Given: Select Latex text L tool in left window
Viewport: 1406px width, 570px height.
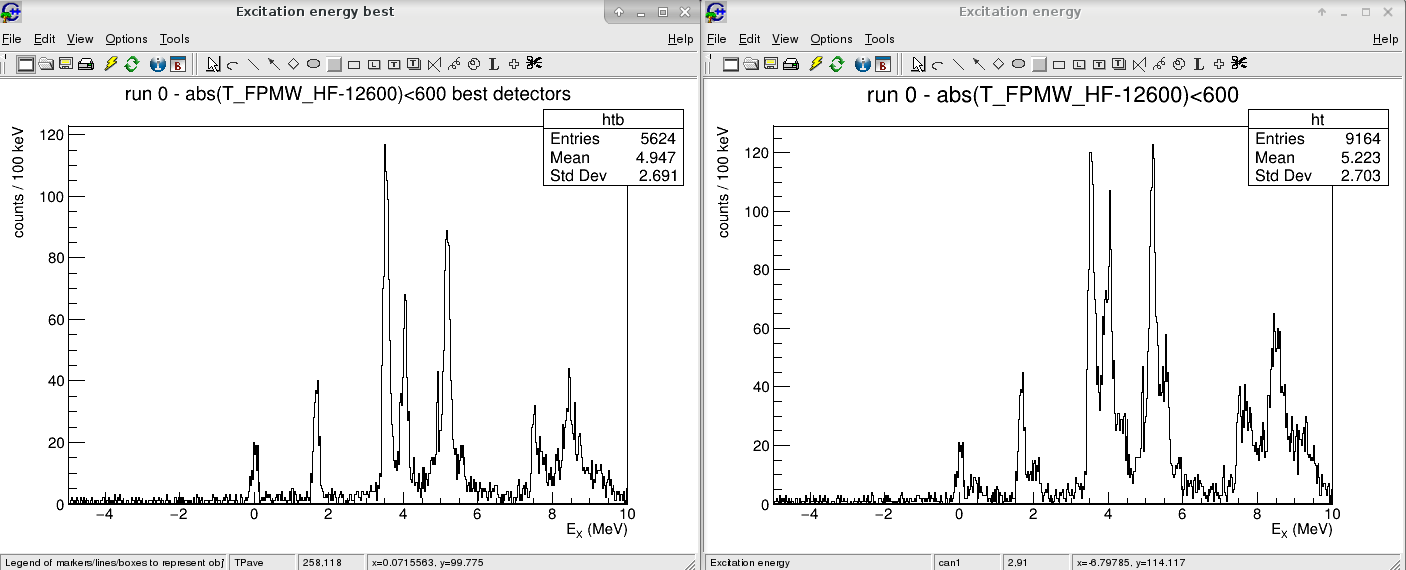Looking at the screenshot, I should point(494,64).
